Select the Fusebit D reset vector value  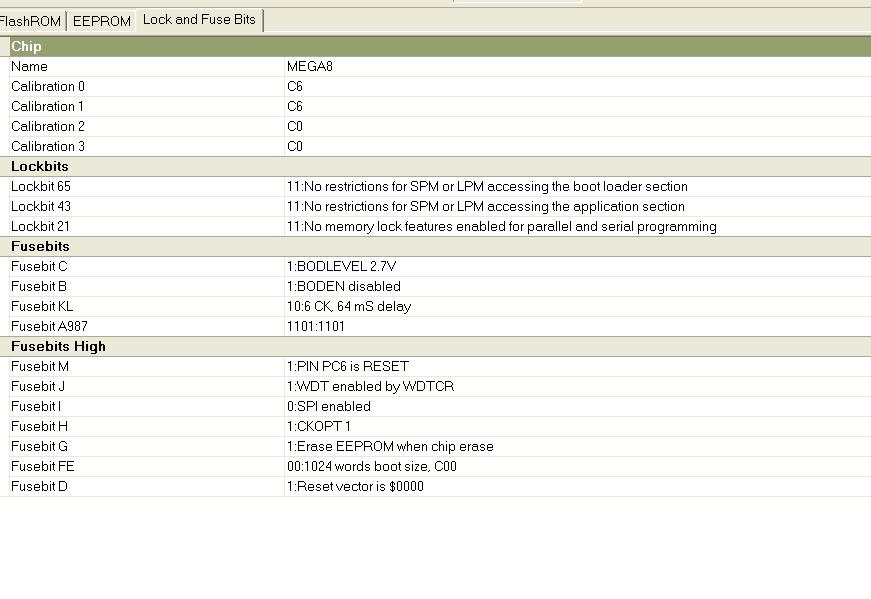[355, 486]
